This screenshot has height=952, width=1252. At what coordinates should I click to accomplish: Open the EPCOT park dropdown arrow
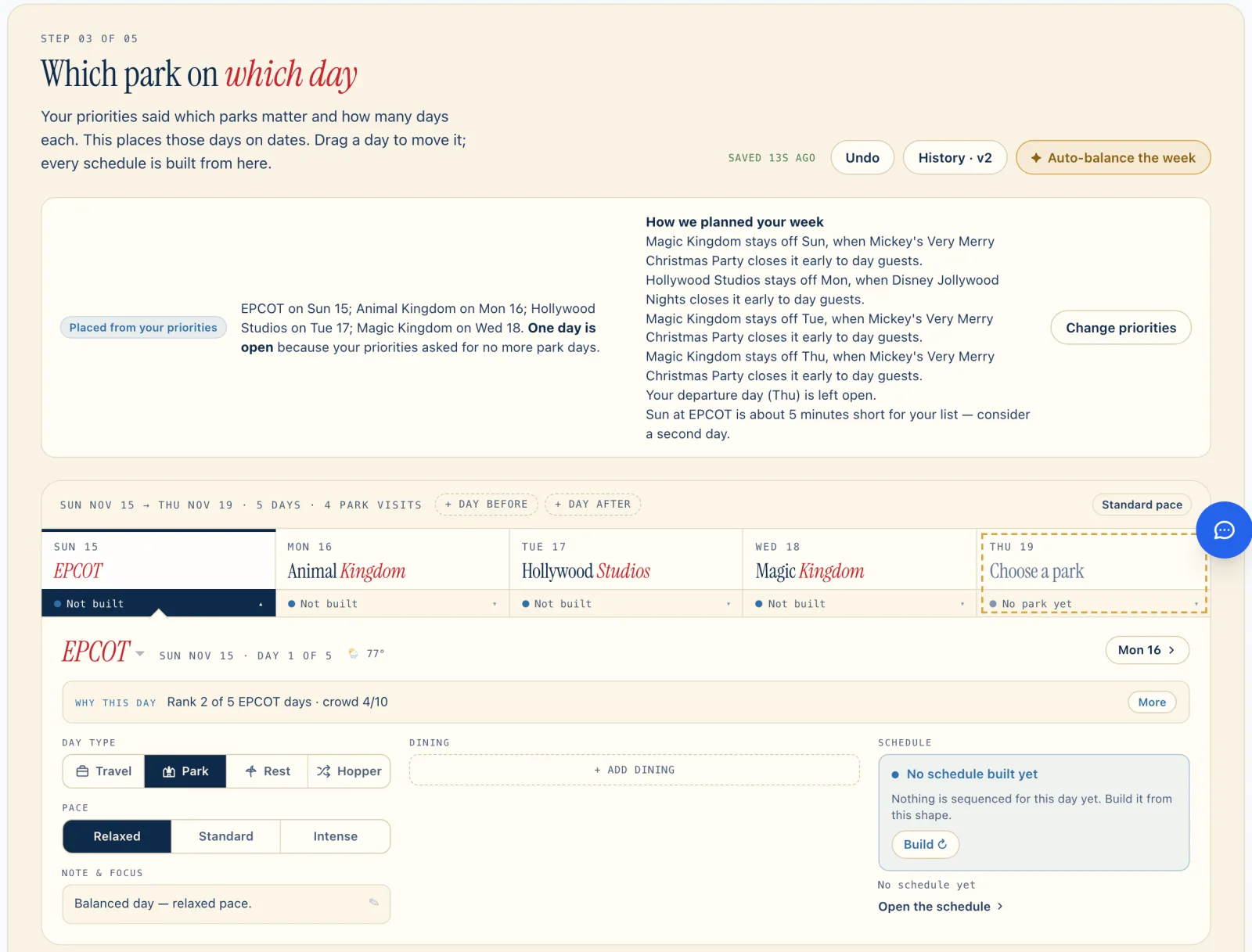[x=139, y=653]
